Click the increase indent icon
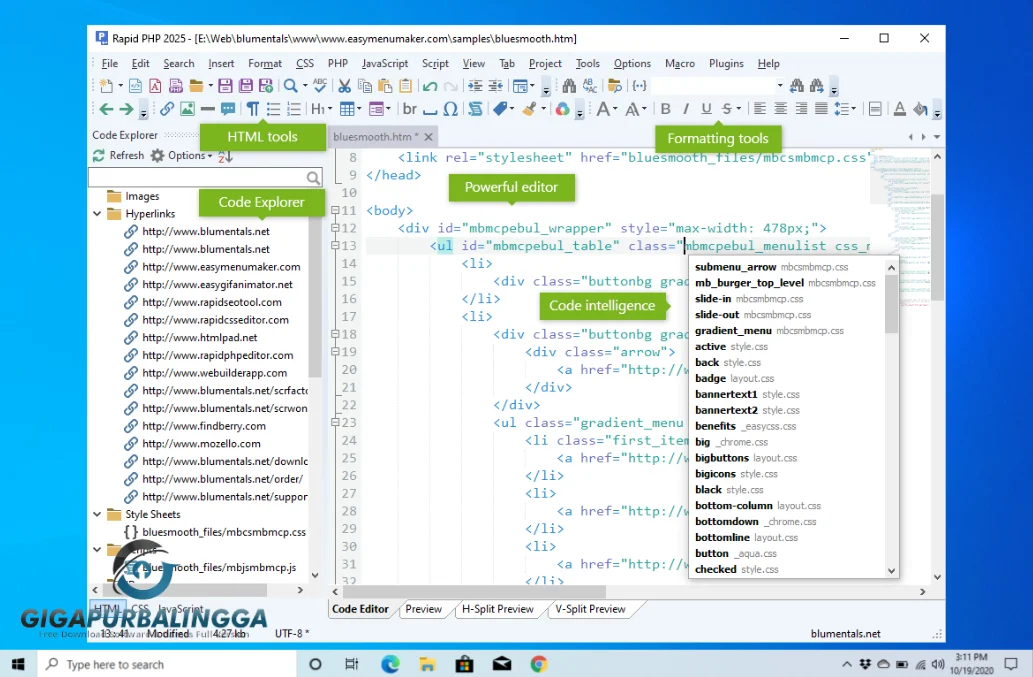Image resolution: width=1033 pixels, height=677 pixels. [475, 86]
